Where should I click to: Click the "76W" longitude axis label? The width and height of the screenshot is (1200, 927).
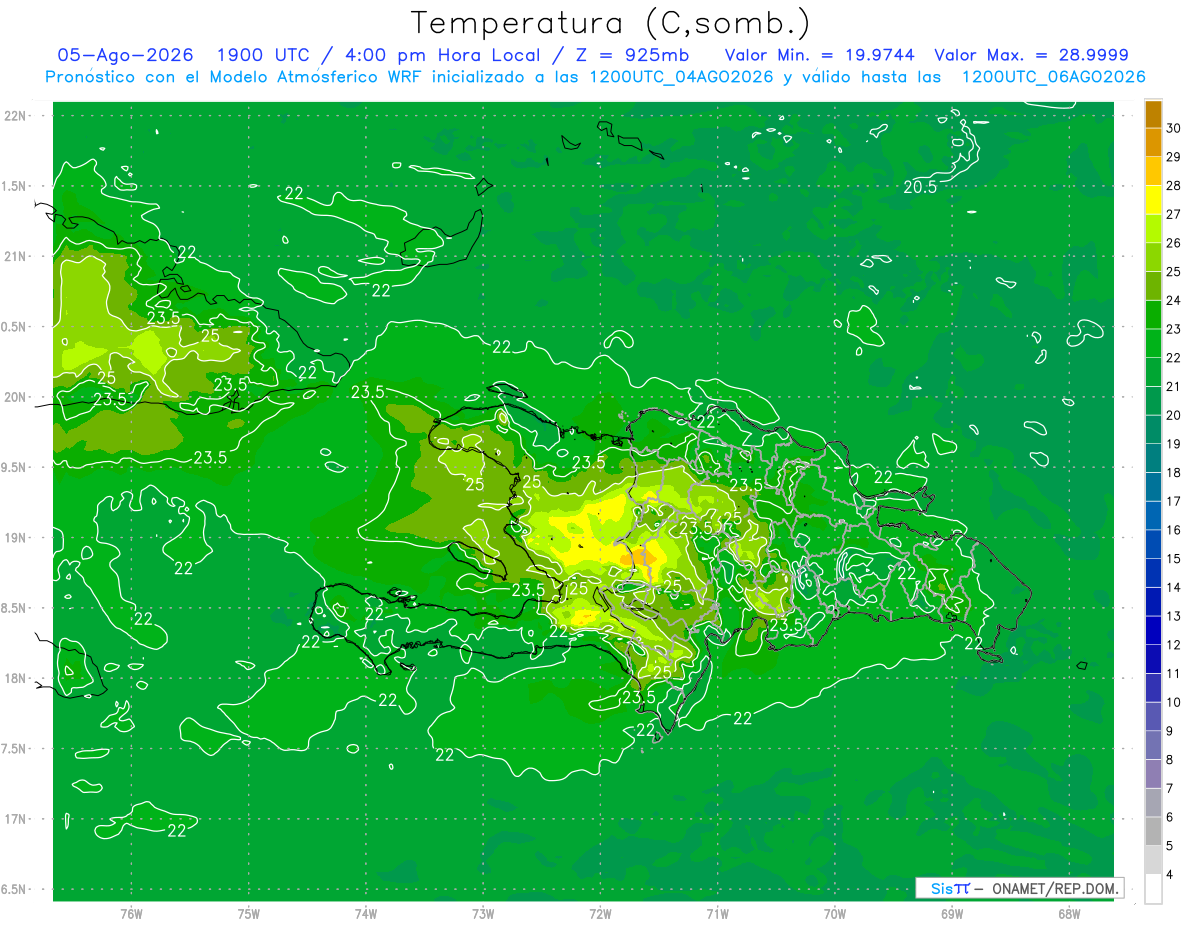[x=131, y=913]
